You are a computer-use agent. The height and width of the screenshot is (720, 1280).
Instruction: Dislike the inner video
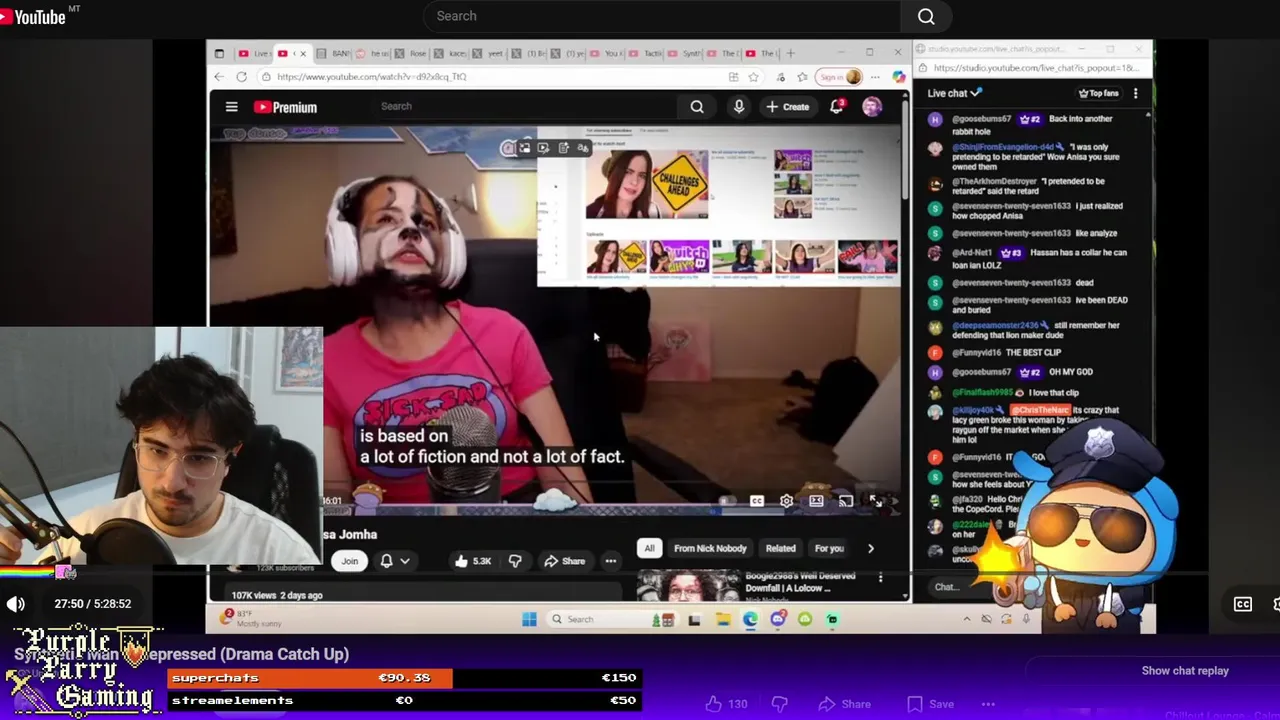click(515, 561)
